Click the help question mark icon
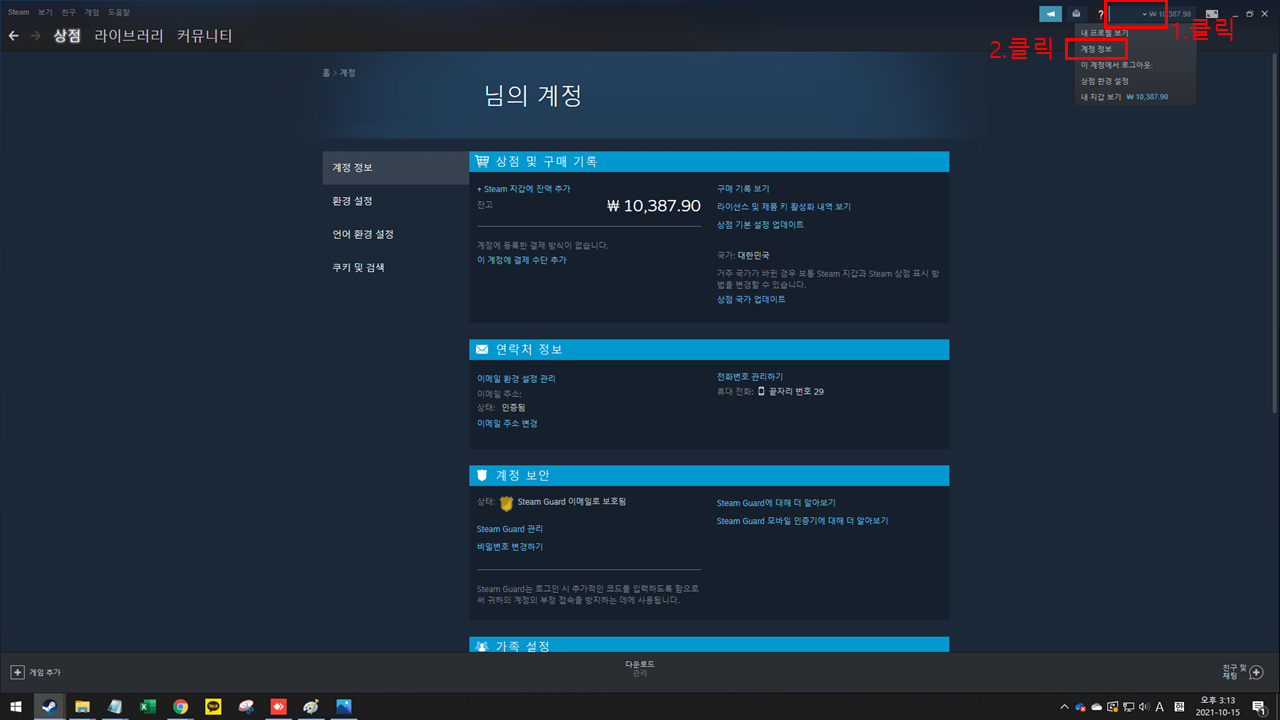1280x720 pixels. (x=1101, y=14)
